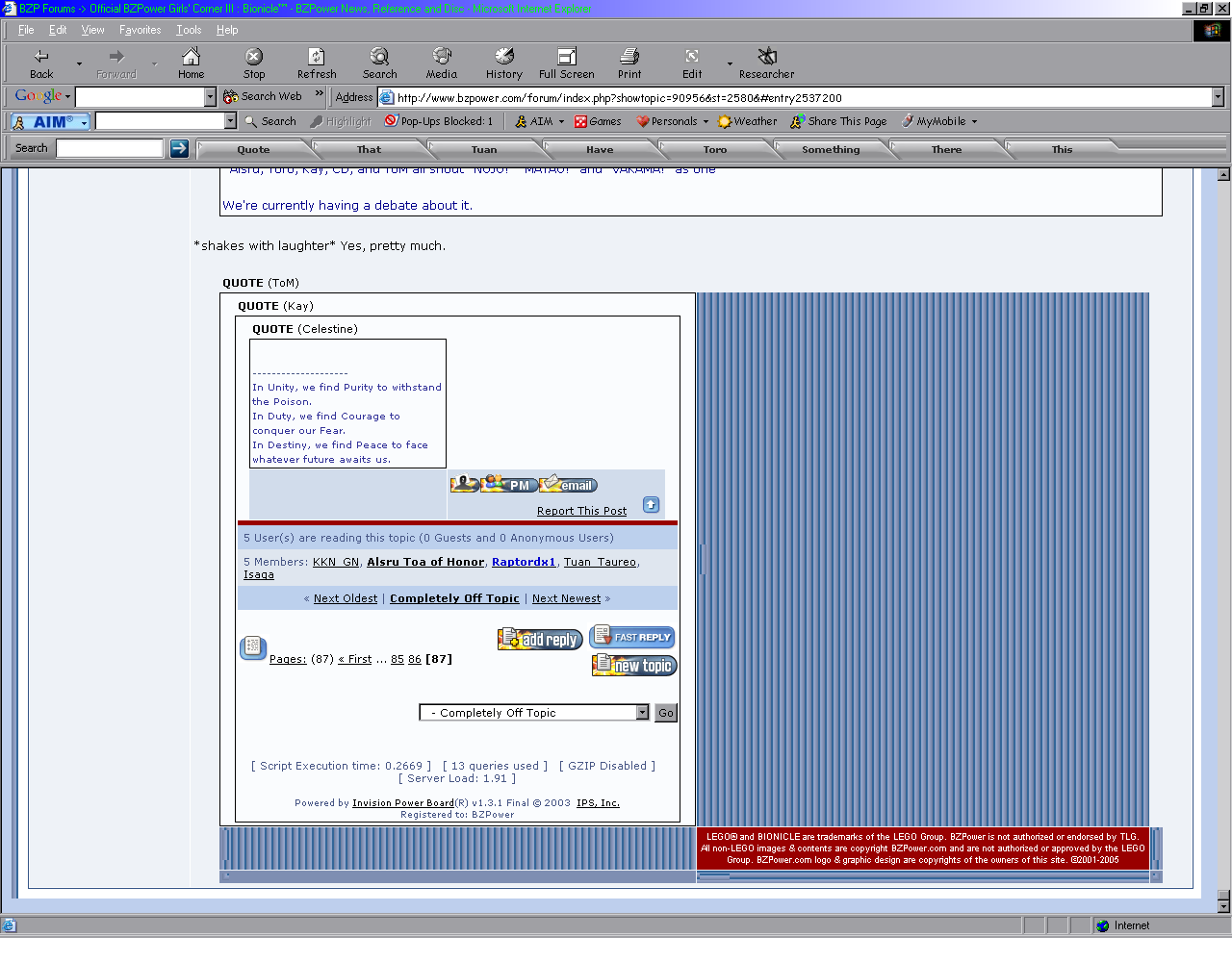
Task: Open the View menu
Action: [x=93, y=30]
